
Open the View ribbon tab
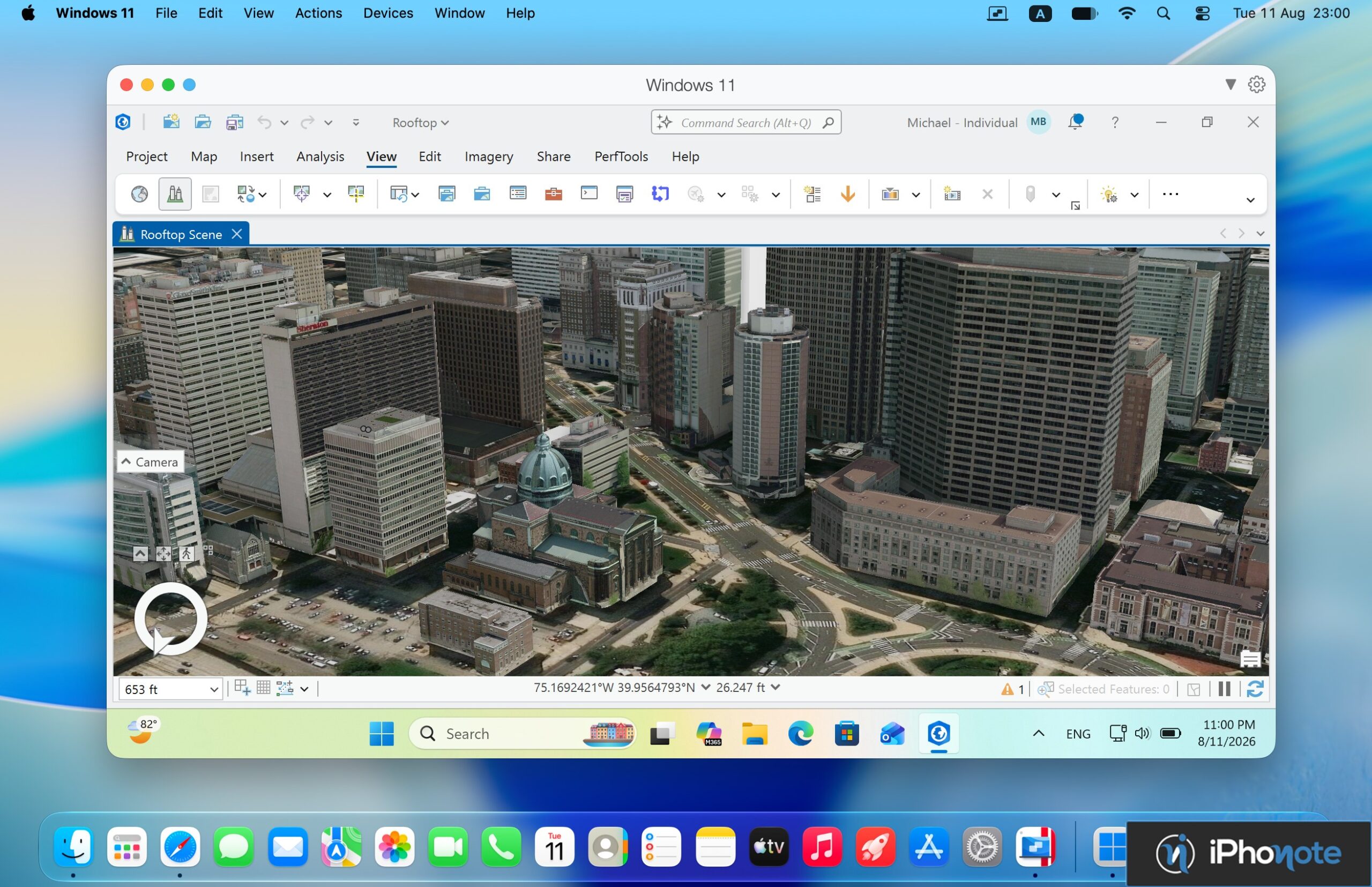click(381, 156)
